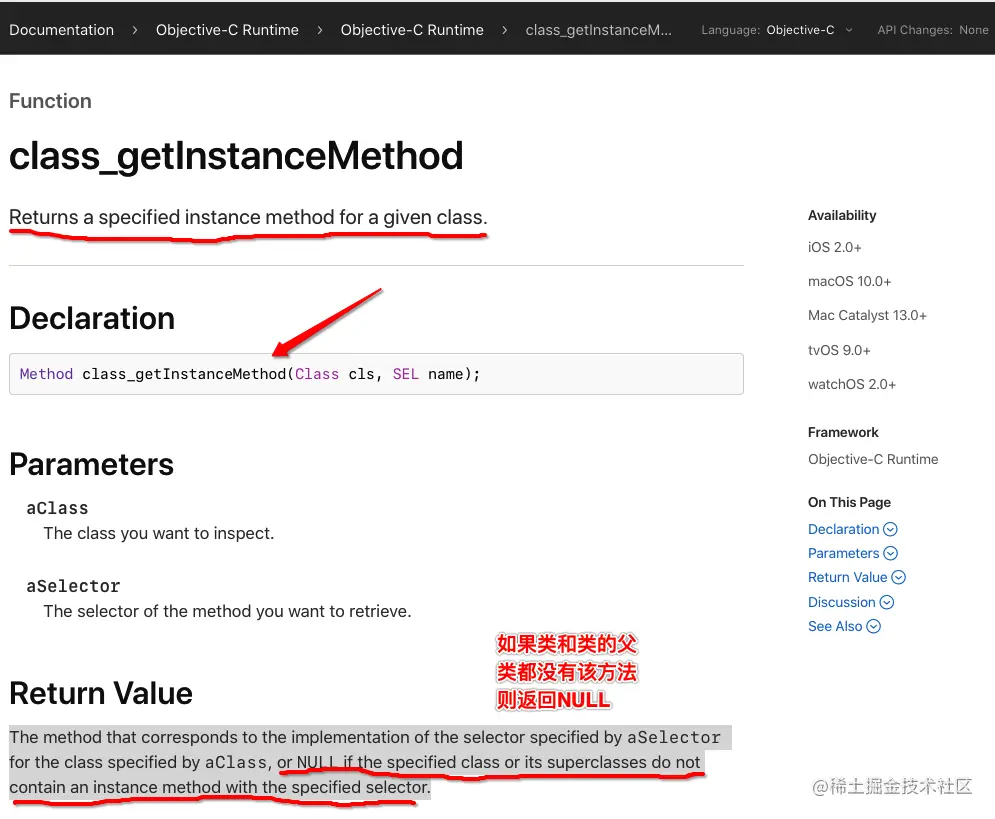The height and width of the screenshot is (819, 995).
Task: Click the circled arrow icon next to See Also
Action: tap(874, 626)
